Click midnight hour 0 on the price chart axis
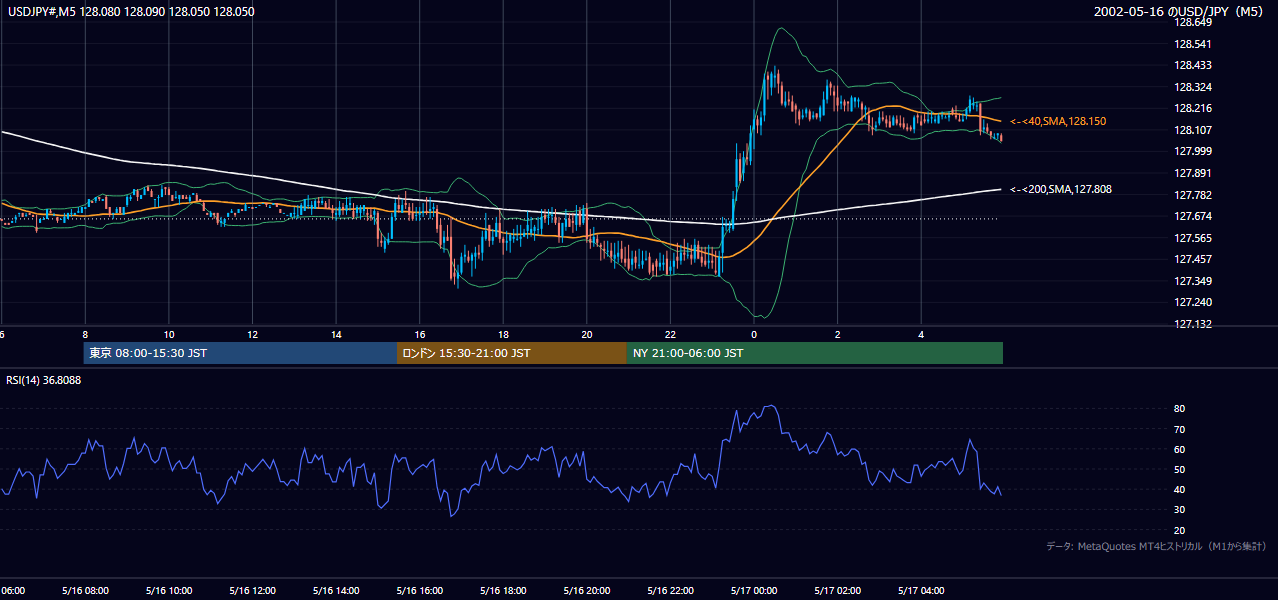This screenshot has height=600, width=1278. 754,334
